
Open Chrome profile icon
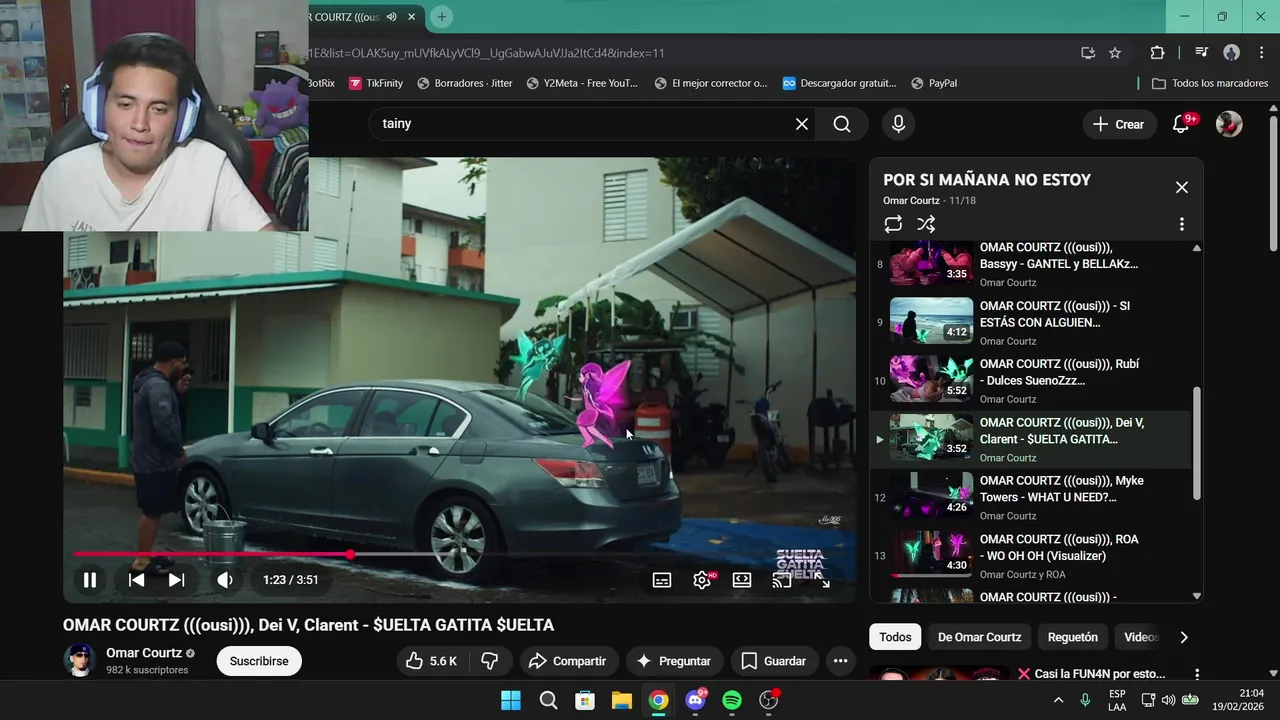[x=1232, y=53]
